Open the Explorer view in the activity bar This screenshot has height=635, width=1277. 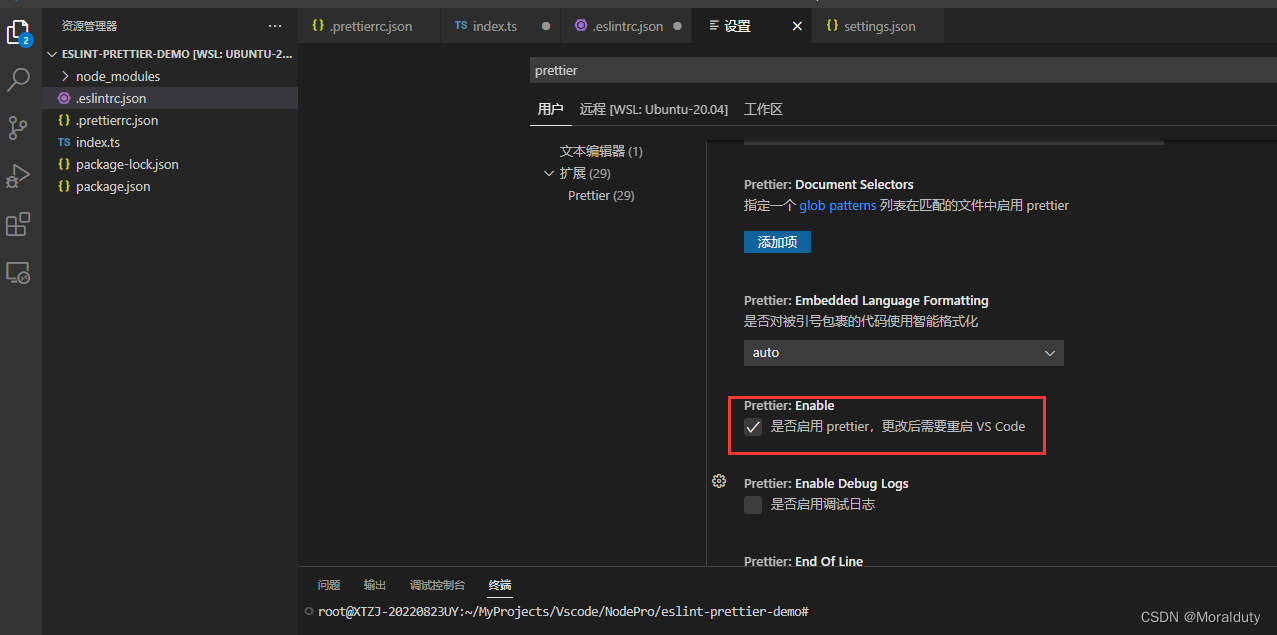coord(18,32)
